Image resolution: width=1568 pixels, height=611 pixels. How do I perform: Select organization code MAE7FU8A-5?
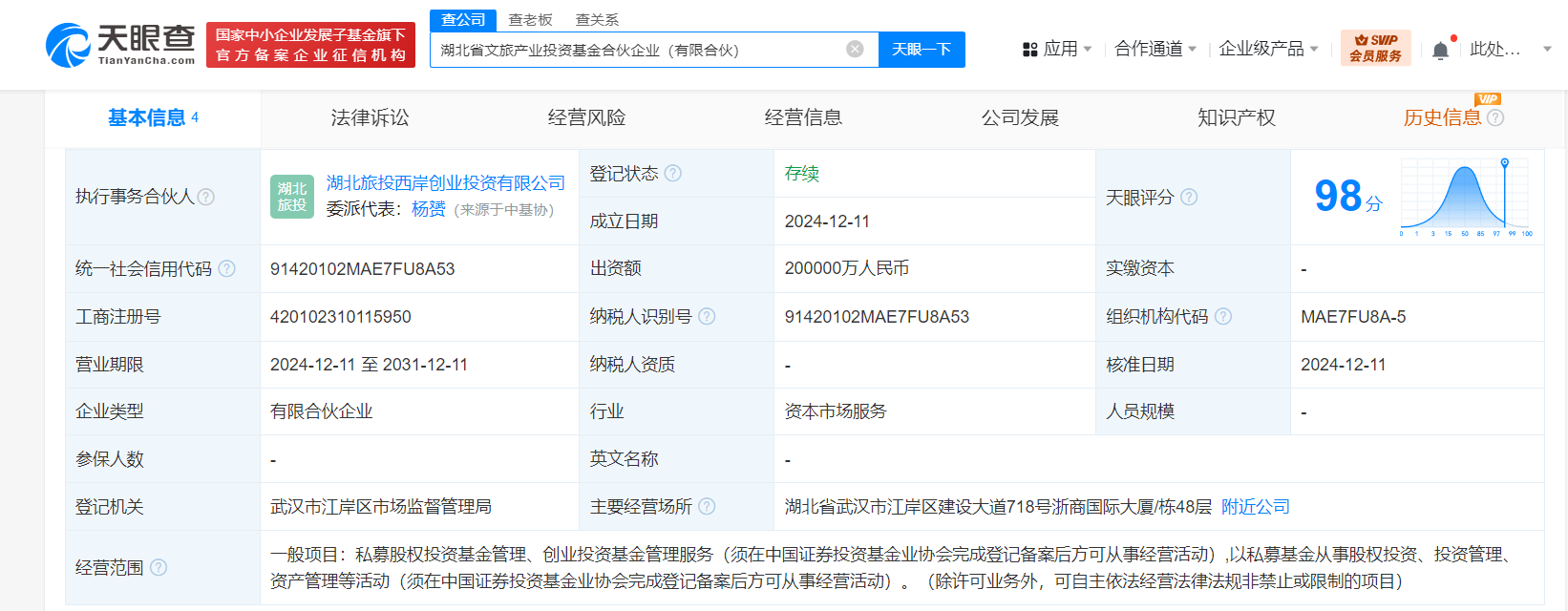[1353, 317]
